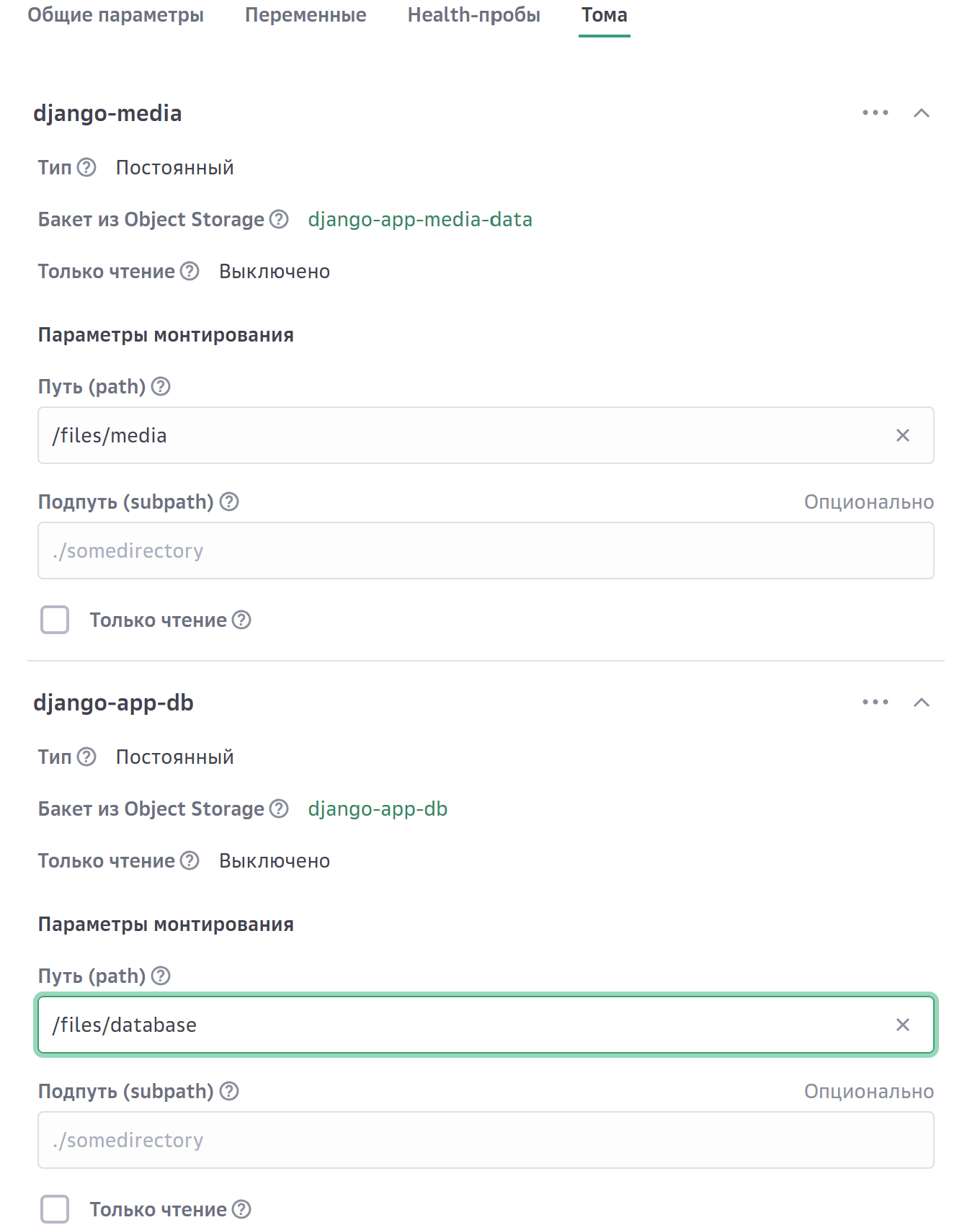Viewport: 980px width, 1225px height.
Task: Show help for django-media Бакет из Object Storage
Action: [x=279, y=220]
